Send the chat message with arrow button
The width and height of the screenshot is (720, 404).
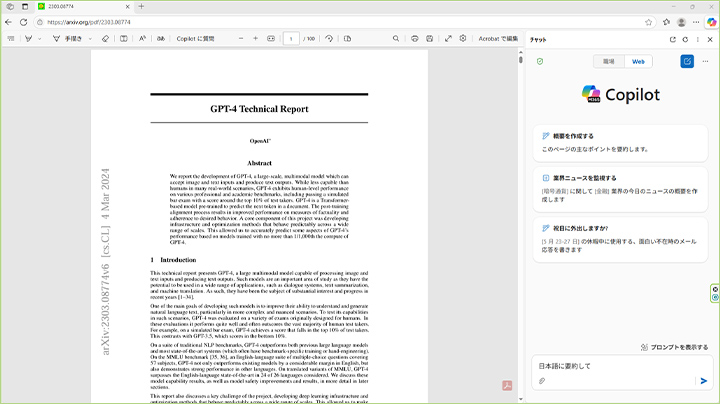click(x=703, y=381)
